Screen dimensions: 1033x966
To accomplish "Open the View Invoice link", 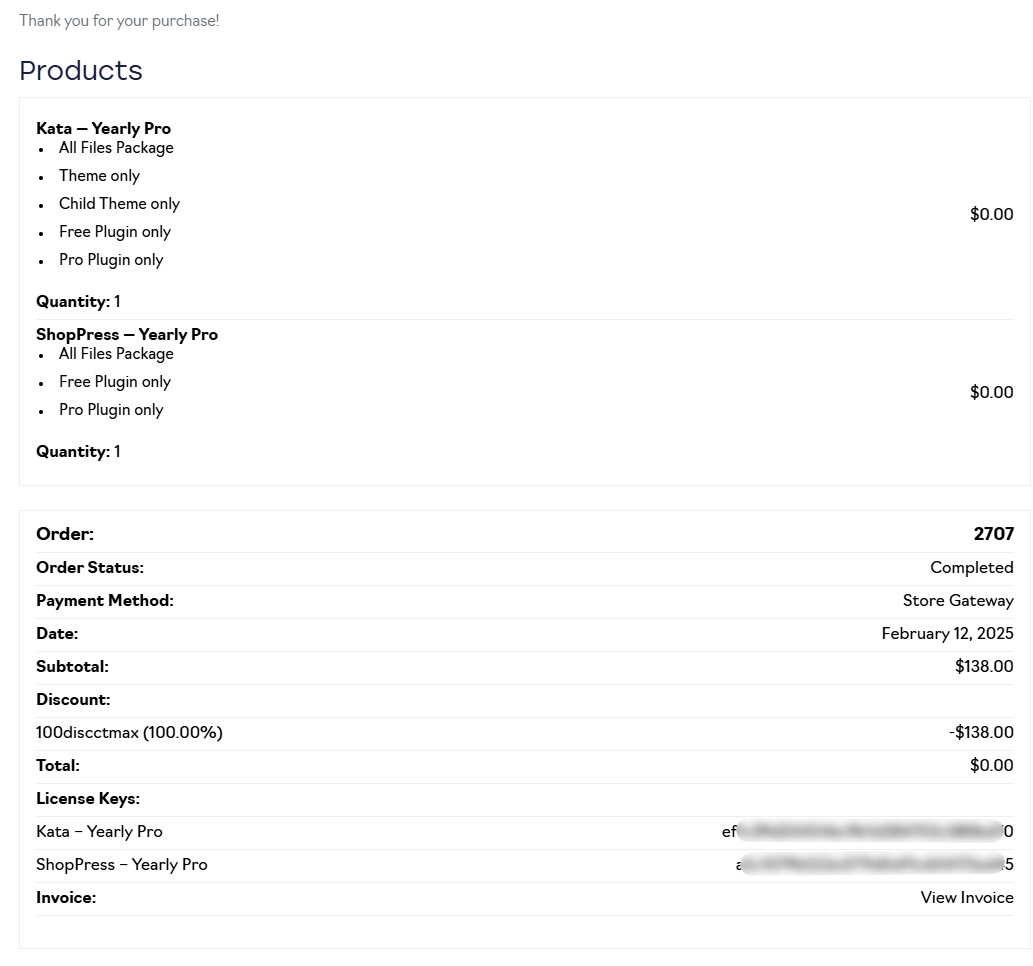I will (966, 897).
